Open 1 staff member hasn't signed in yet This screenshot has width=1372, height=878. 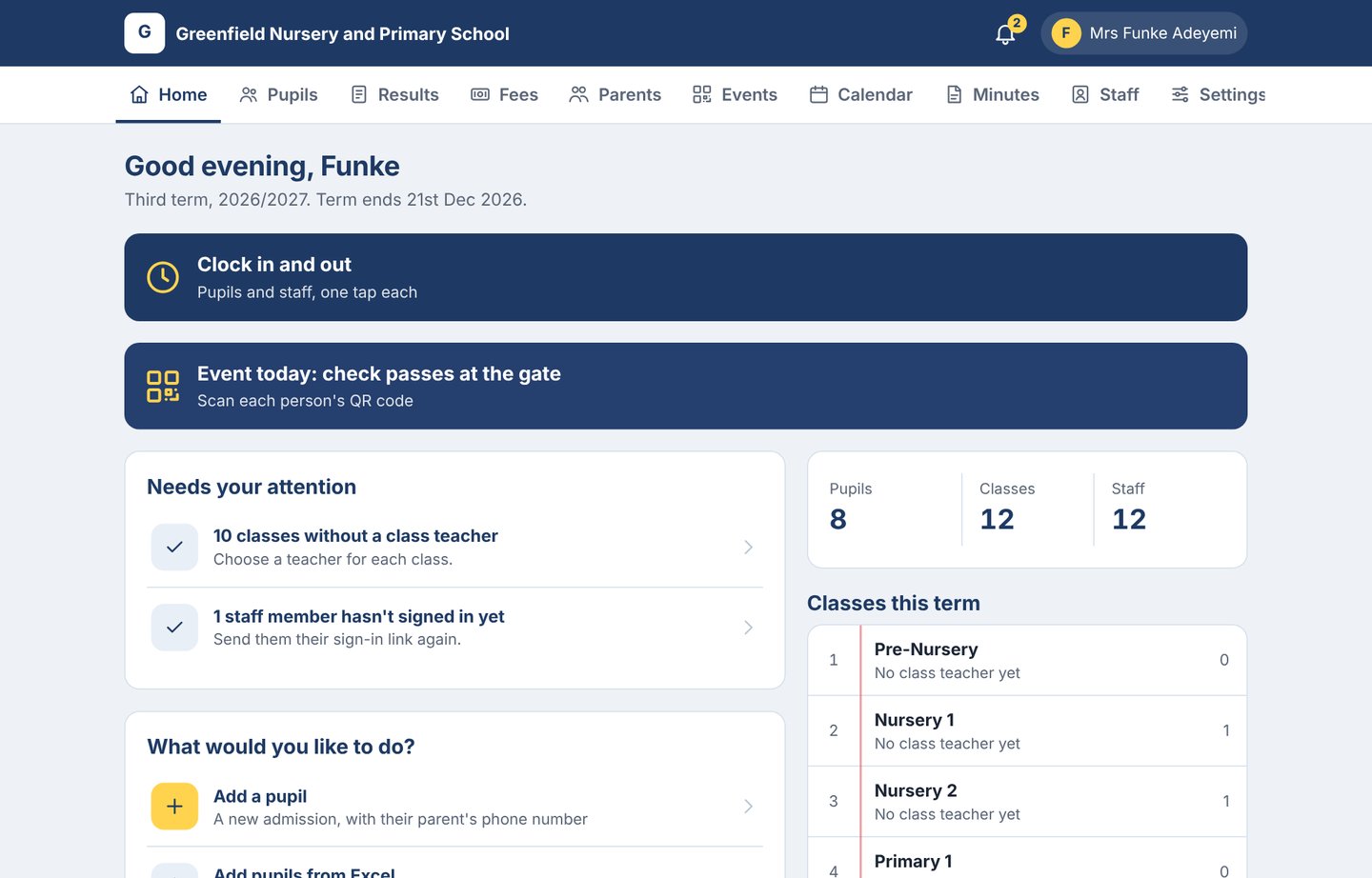[454, 628]
